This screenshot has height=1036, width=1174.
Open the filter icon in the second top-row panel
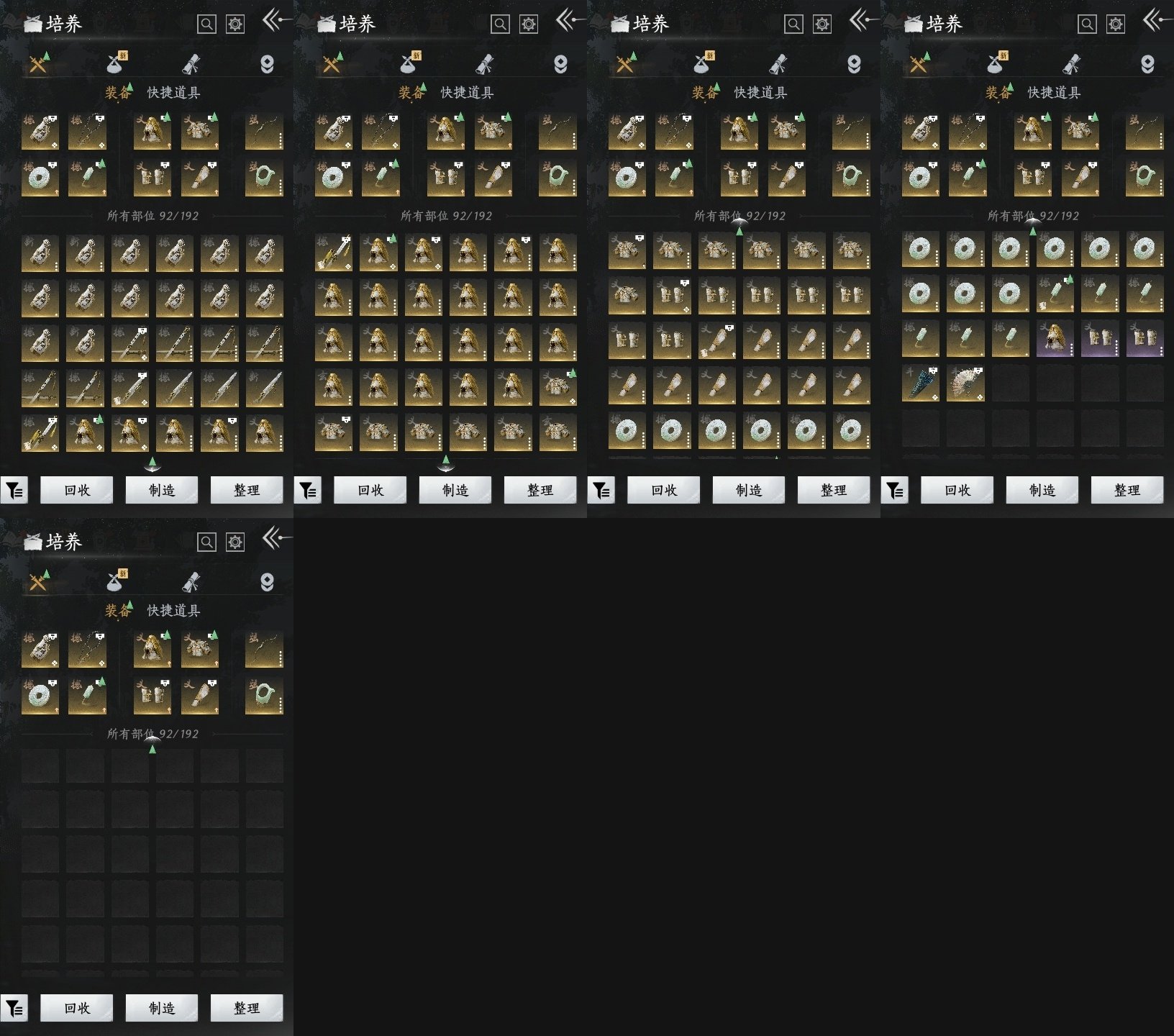point(308,491)
